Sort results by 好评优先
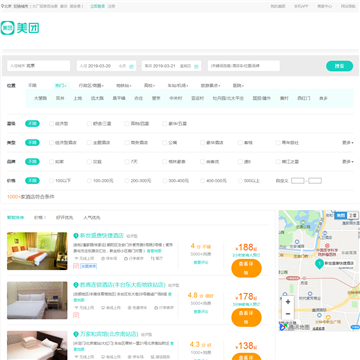The image size is (360, 360). pos(64,218)
